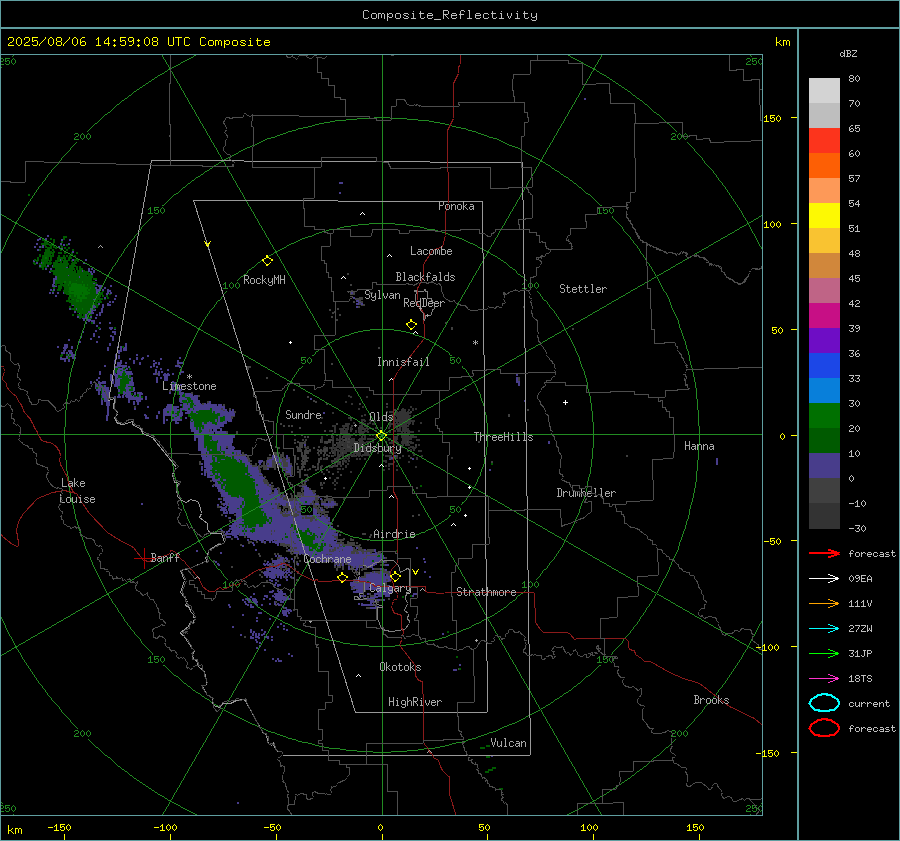Click the Strathmore label

[x=486, y=592]
